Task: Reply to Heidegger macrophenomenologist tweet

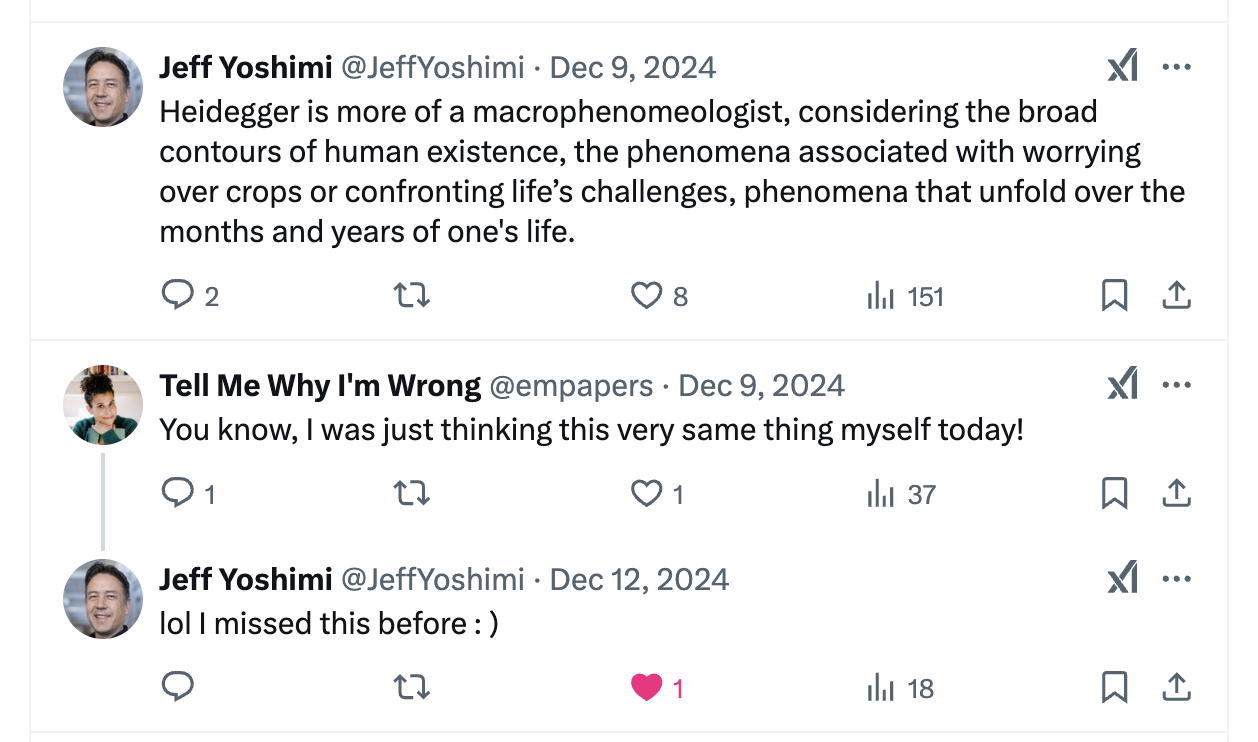Action: pyautogui.click(x=177, y=296)
